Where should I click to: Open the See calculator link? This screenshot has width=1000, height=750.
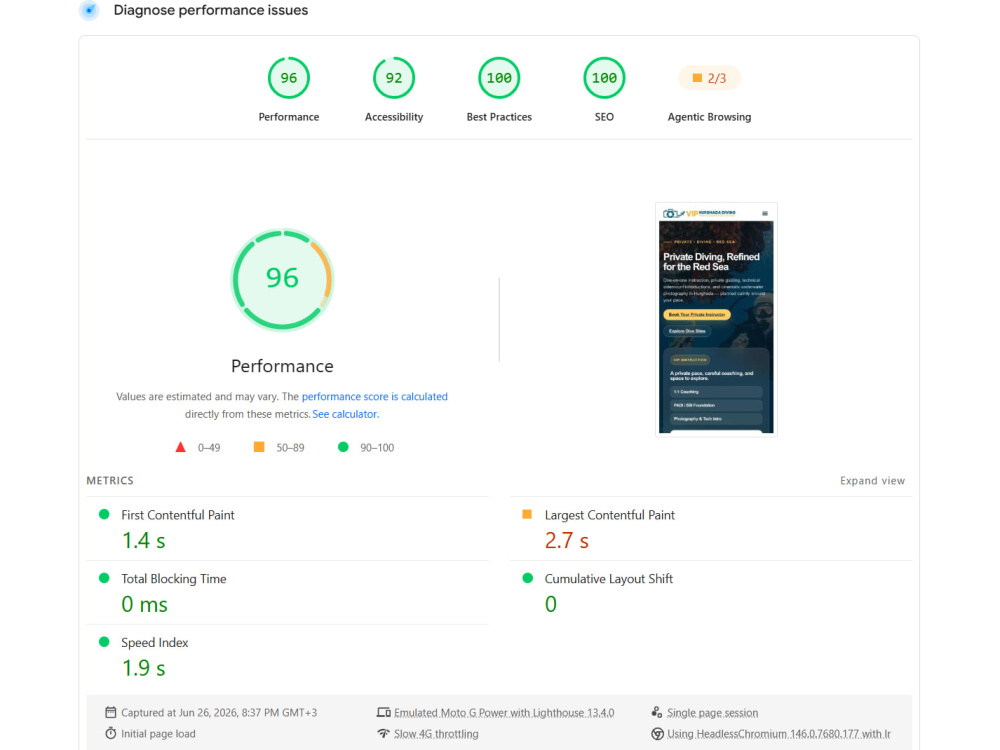coord(346,414)
